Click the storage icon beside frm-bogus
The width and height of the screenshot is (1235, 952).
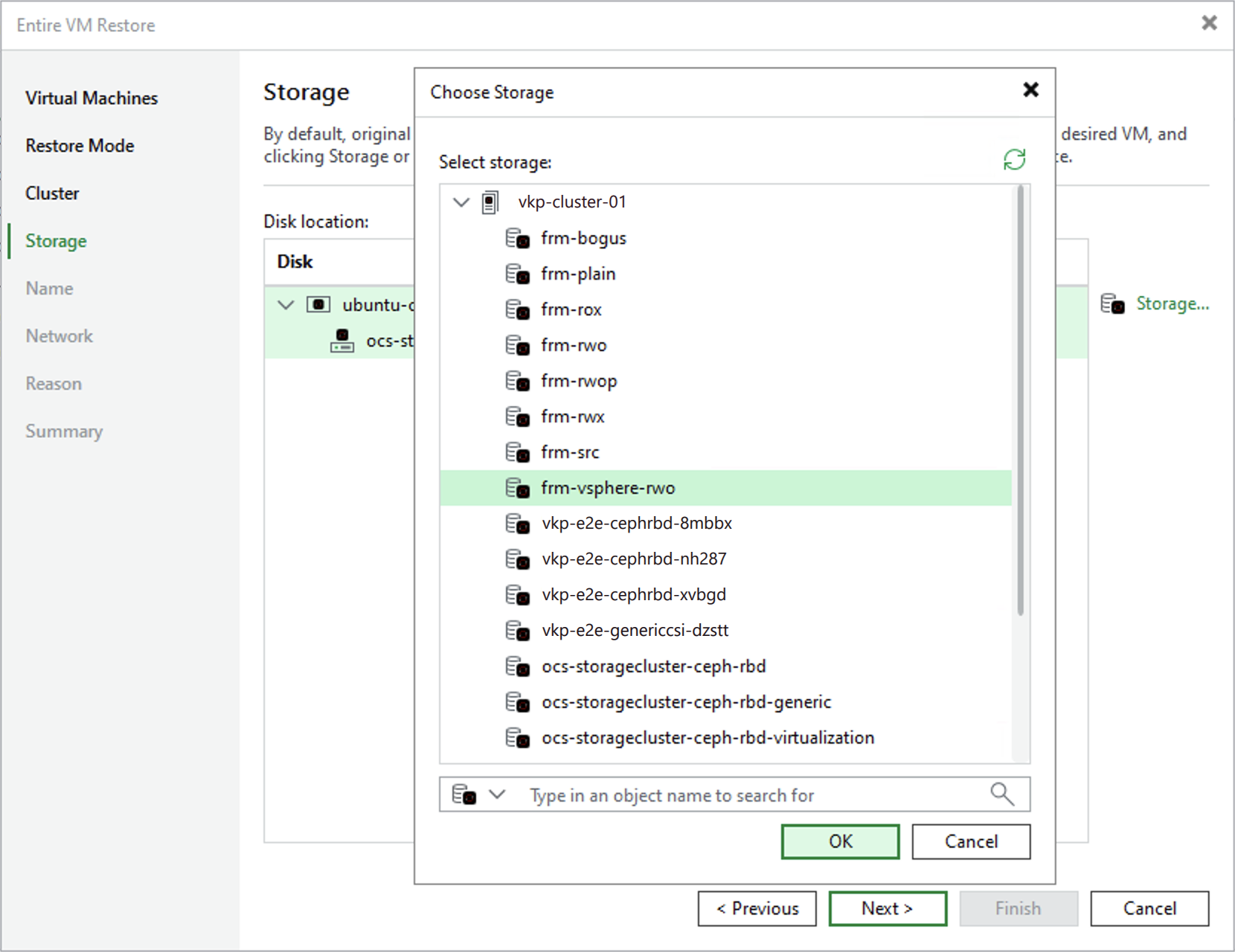click(x=517, y=239)
